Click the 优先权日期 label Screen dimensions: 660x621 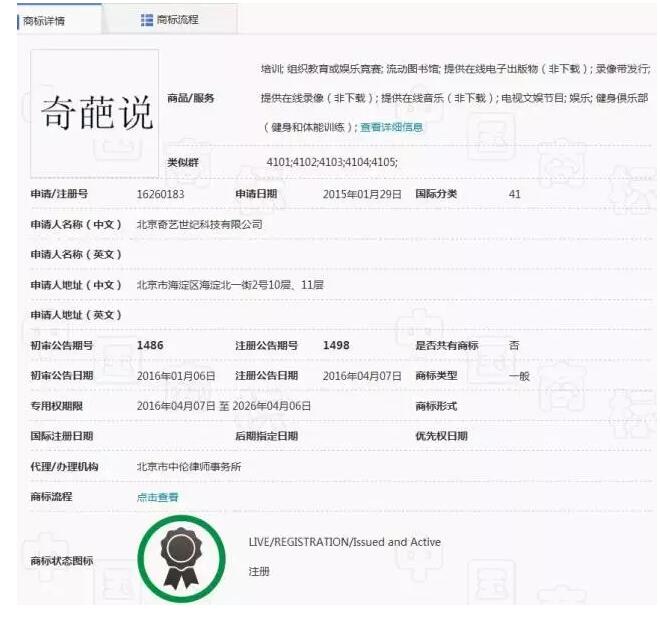(441, 436)
